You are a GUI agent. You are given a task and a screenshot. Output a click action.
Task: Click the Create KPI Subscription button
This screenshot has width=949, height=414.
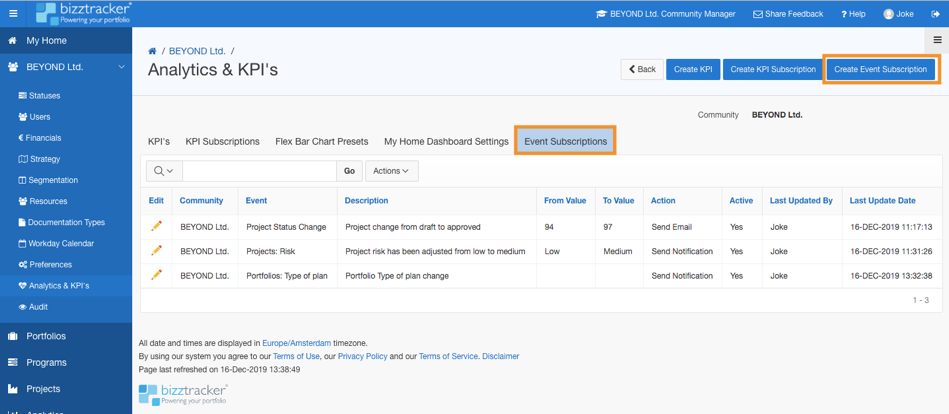(x=773, y=70)
